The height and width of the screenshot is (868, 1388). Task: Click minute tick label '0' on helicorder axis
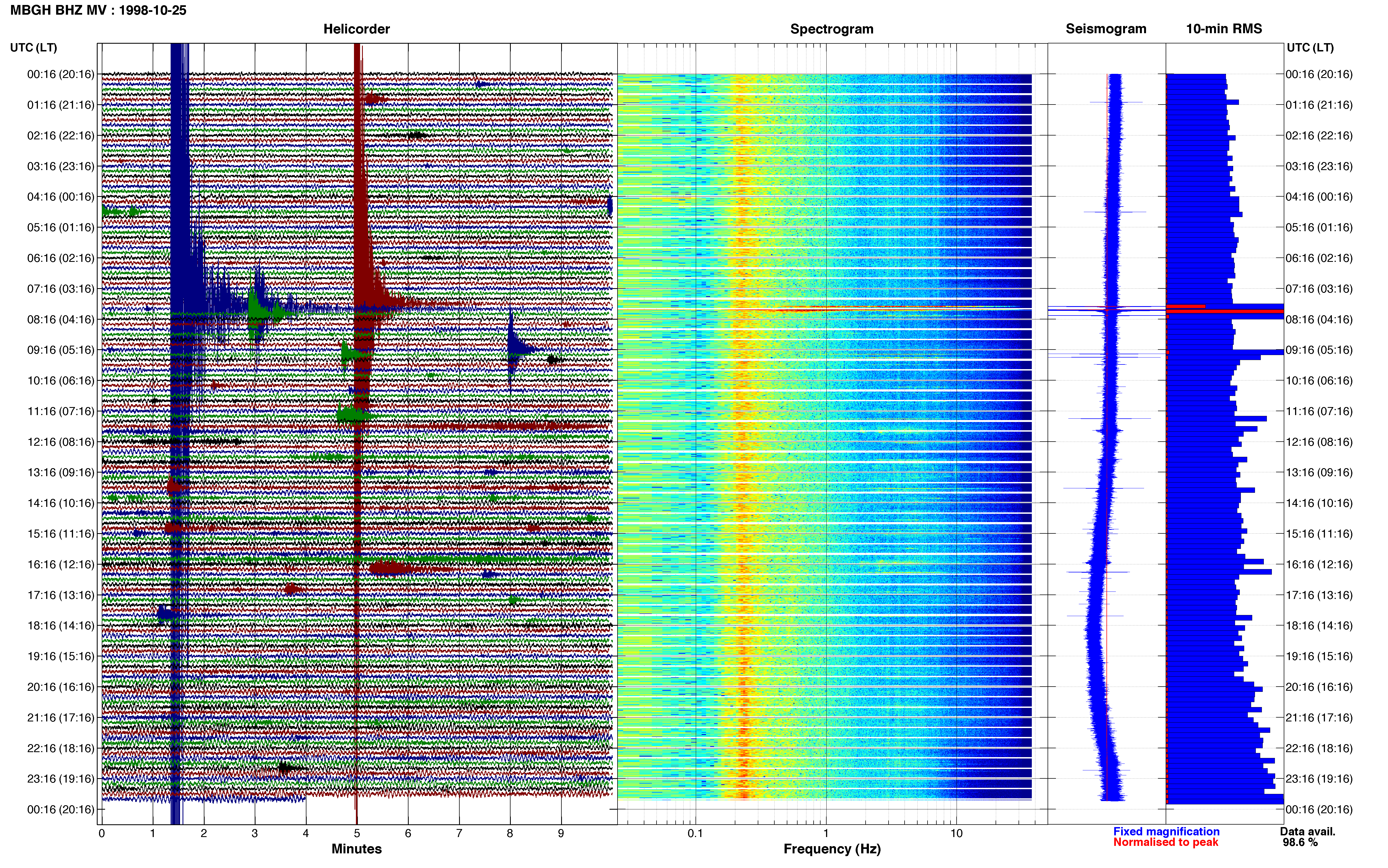pos(101,833)
